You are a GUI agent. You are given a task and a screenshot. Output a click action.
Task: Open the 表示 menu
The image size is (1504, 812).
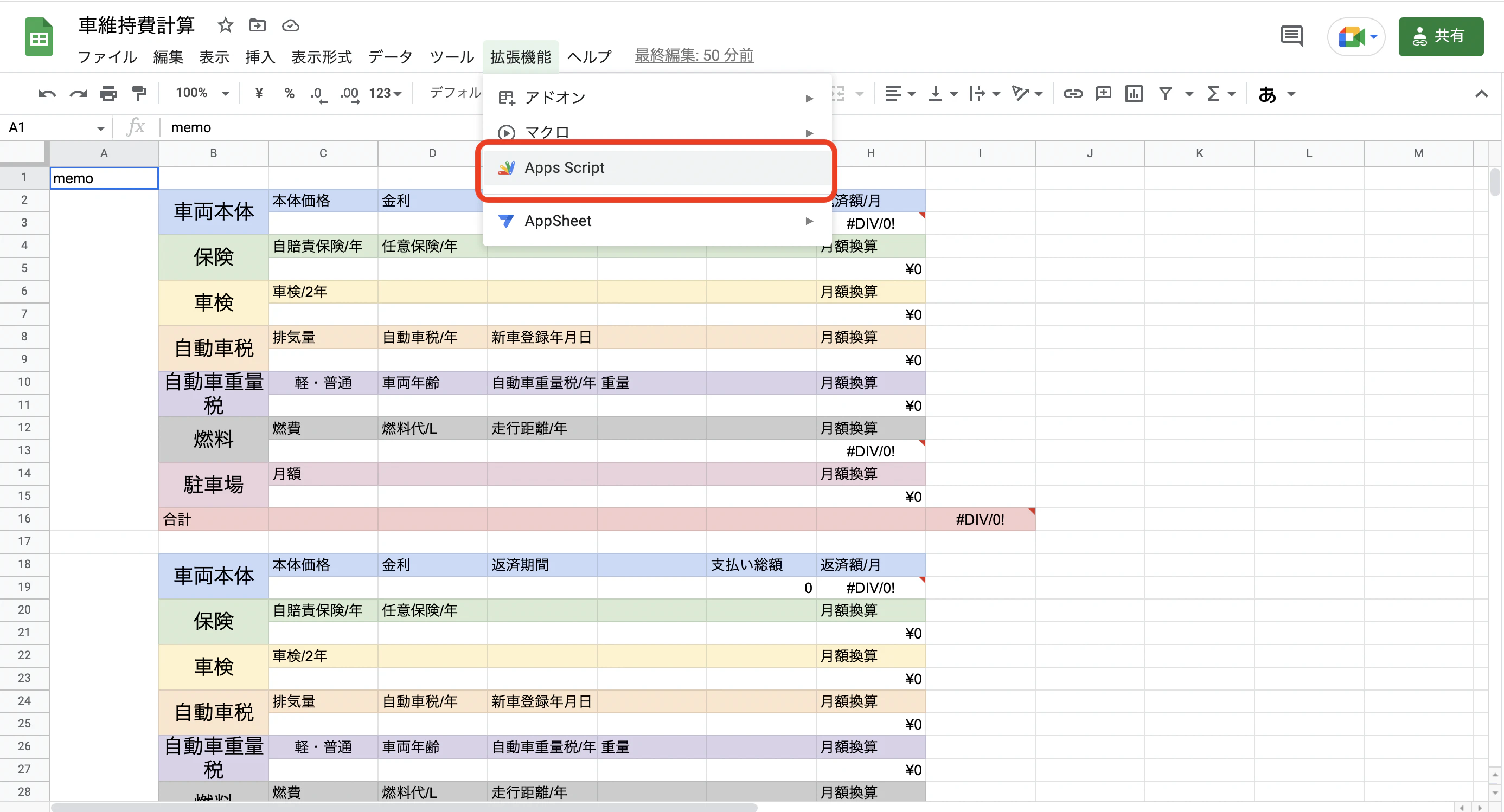pos(214,56)
